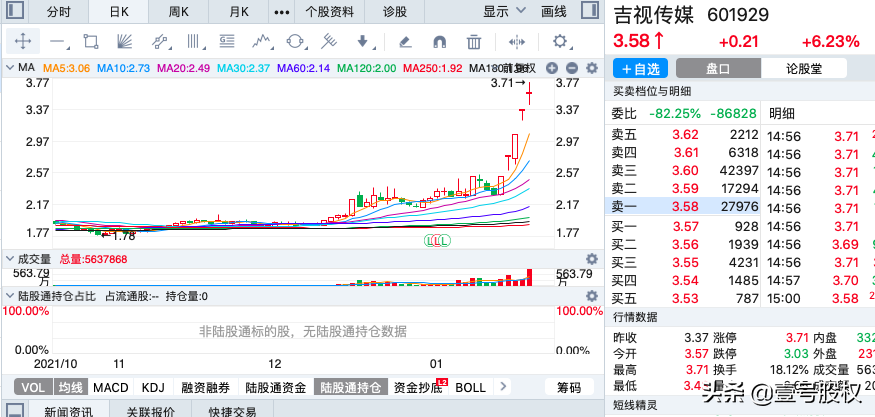Viewport: 875px width, 417px height.
Task: Click the last red candlestick at 3.71
Action: [529, 93]
